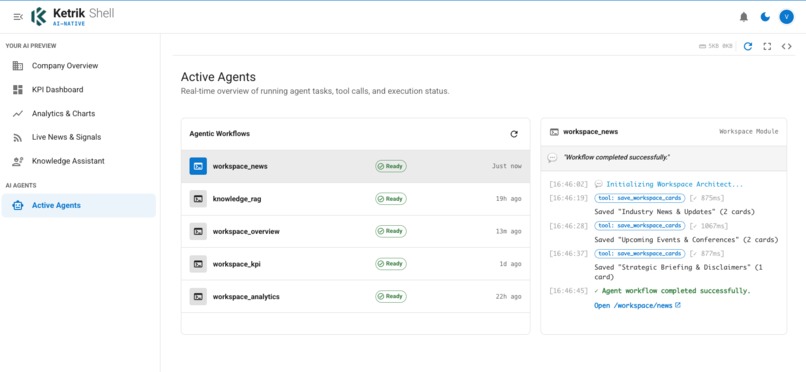Click the workspace_news terminal icon
Viewport: 806px width, 372px height.
pos(198,166)
